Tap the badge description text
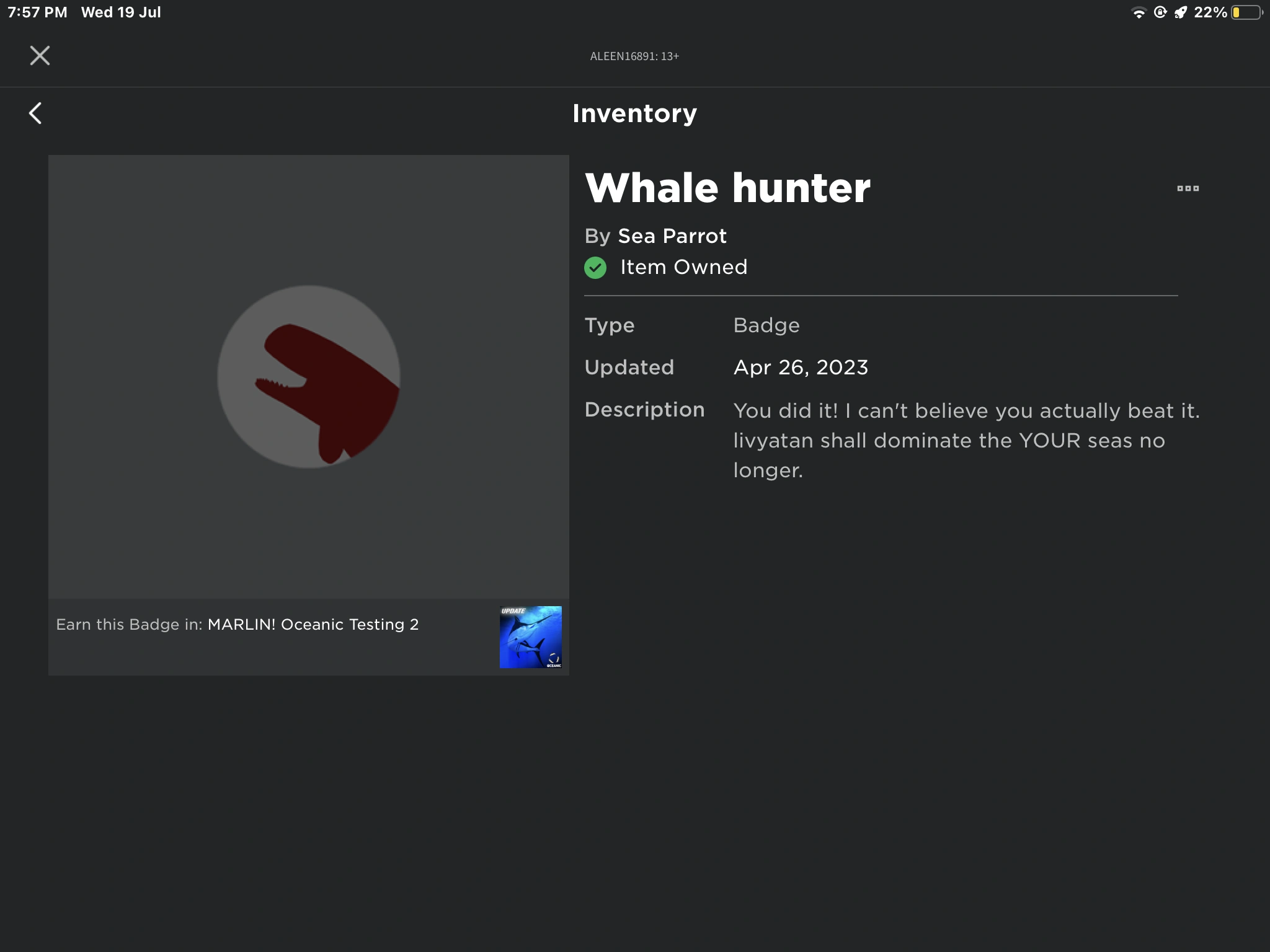Screen dimensions: 1270x952 (966, 440)
